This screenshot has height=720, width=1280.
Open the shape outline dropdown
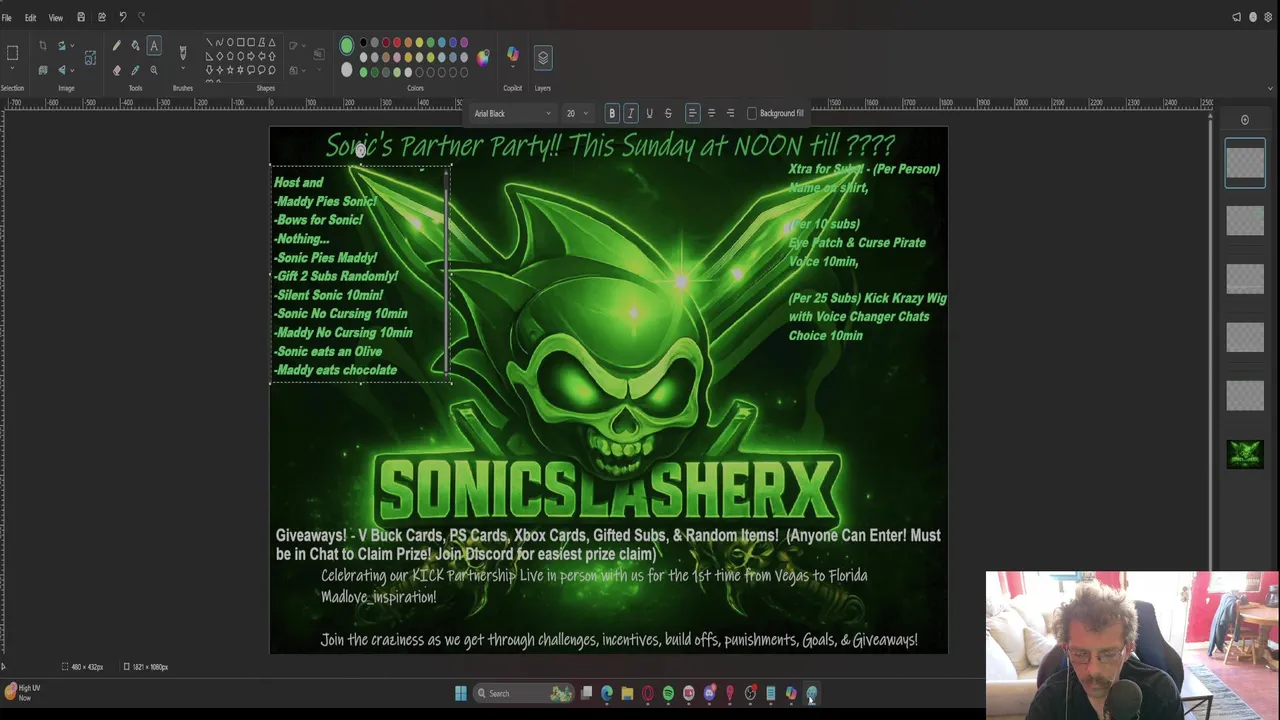pos(297,45)
